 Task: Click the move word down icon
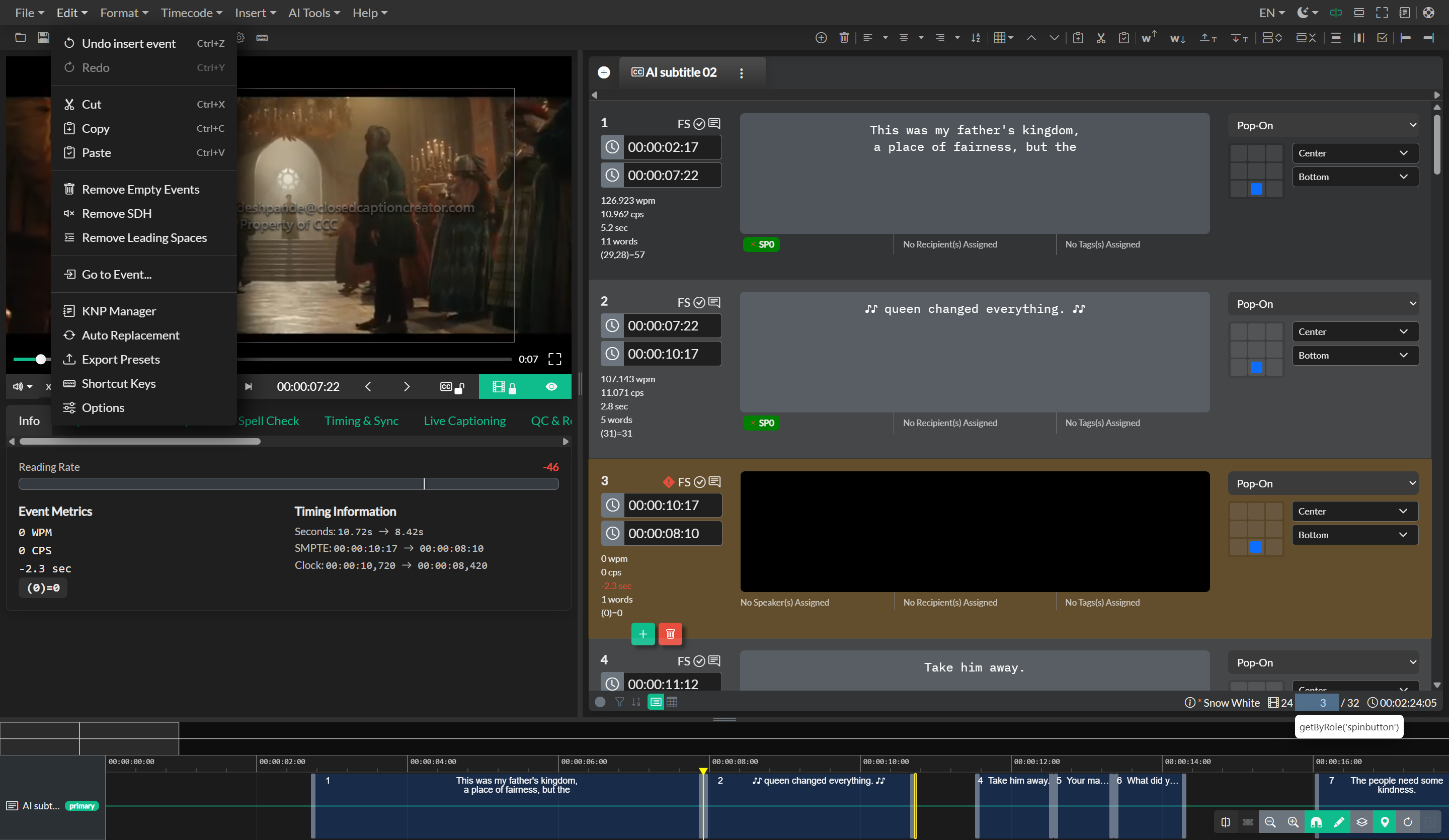coord(1177,38)
